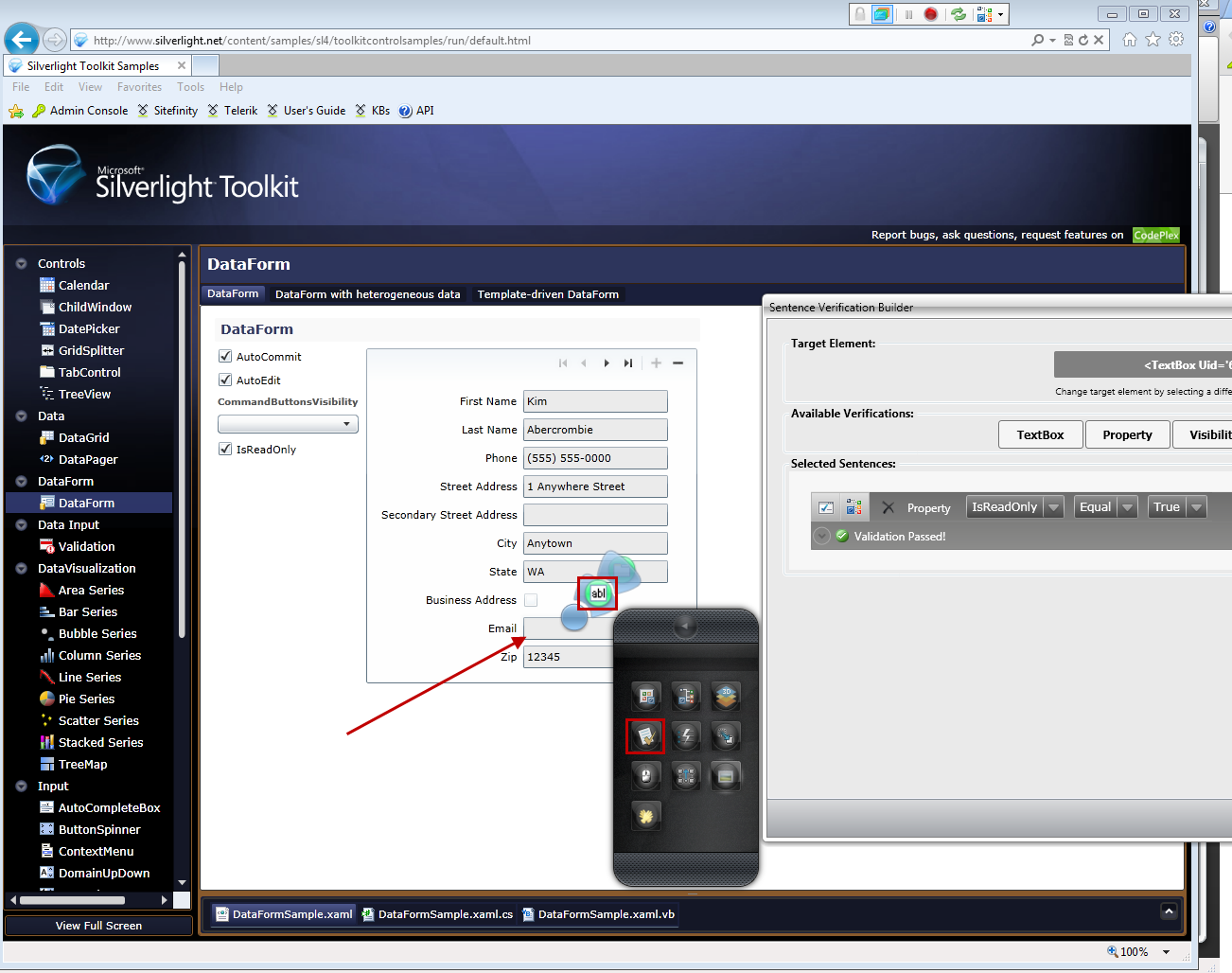
Task: Click the TextBox verification button
Action: [x=1041, y=434]
